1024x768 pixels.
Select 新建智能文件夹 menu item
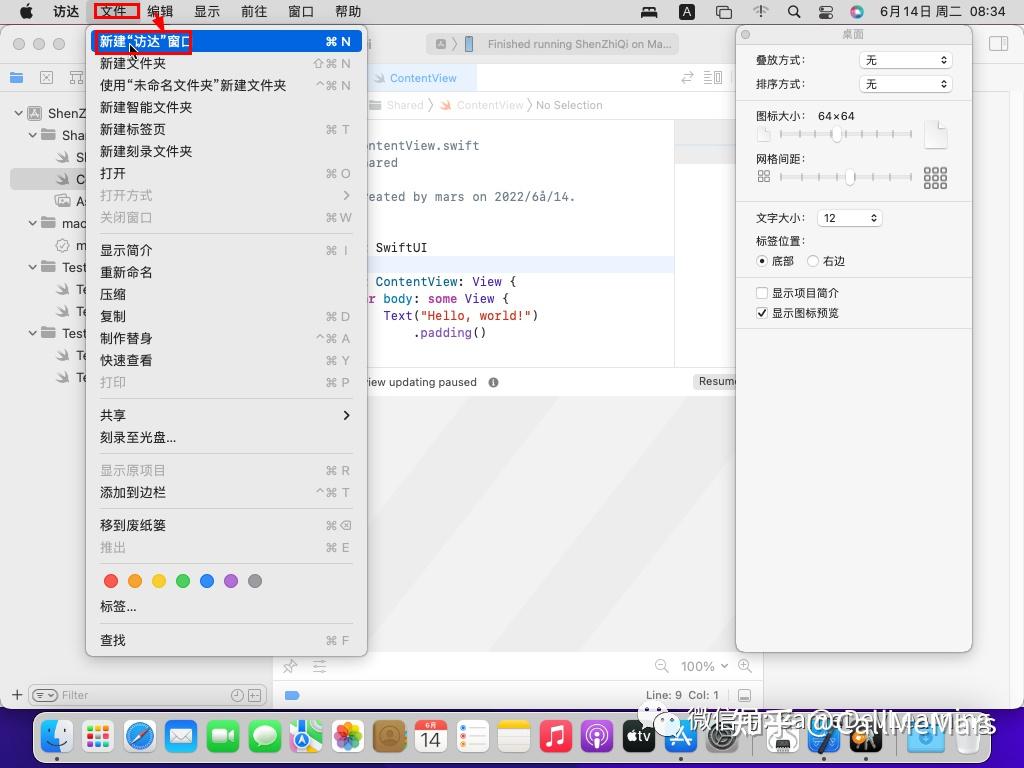226,107
